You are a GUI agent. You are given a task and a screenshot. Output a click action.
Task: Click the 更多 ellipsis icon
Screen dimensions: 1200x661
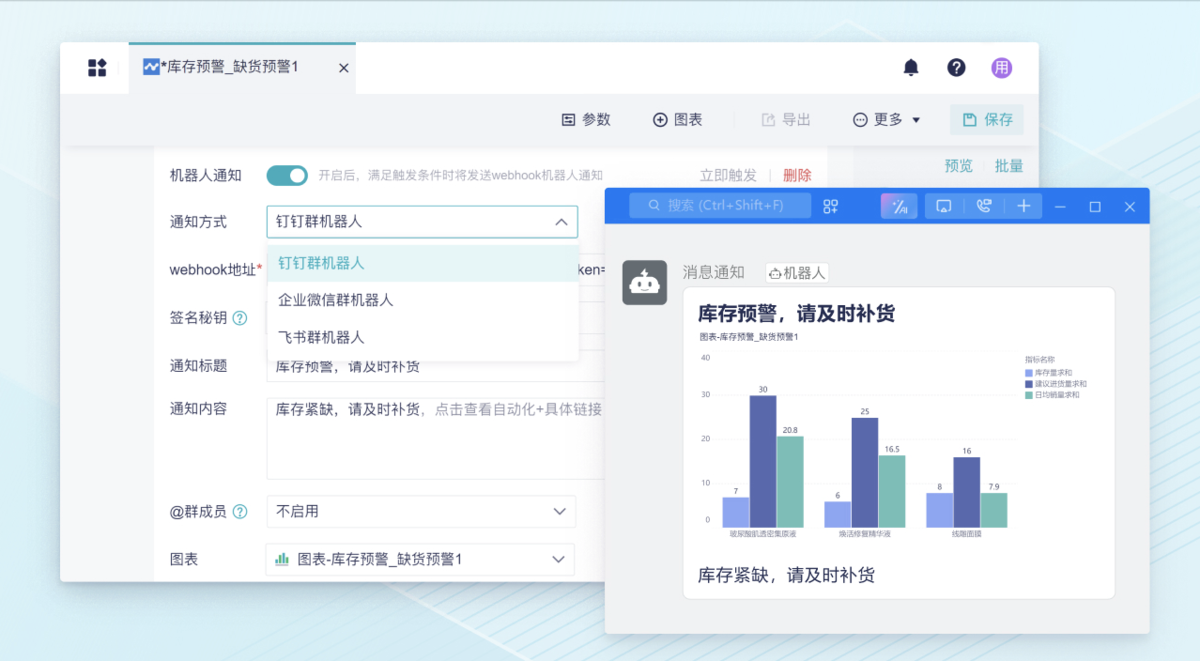click(x=858, y=119)
